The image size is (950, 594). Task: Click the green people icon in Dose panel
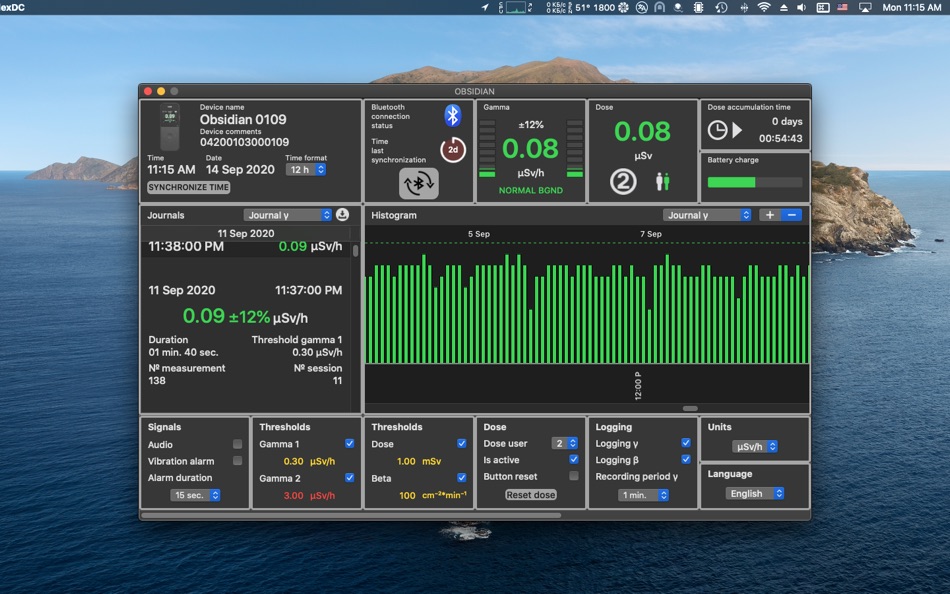[662, 182]
